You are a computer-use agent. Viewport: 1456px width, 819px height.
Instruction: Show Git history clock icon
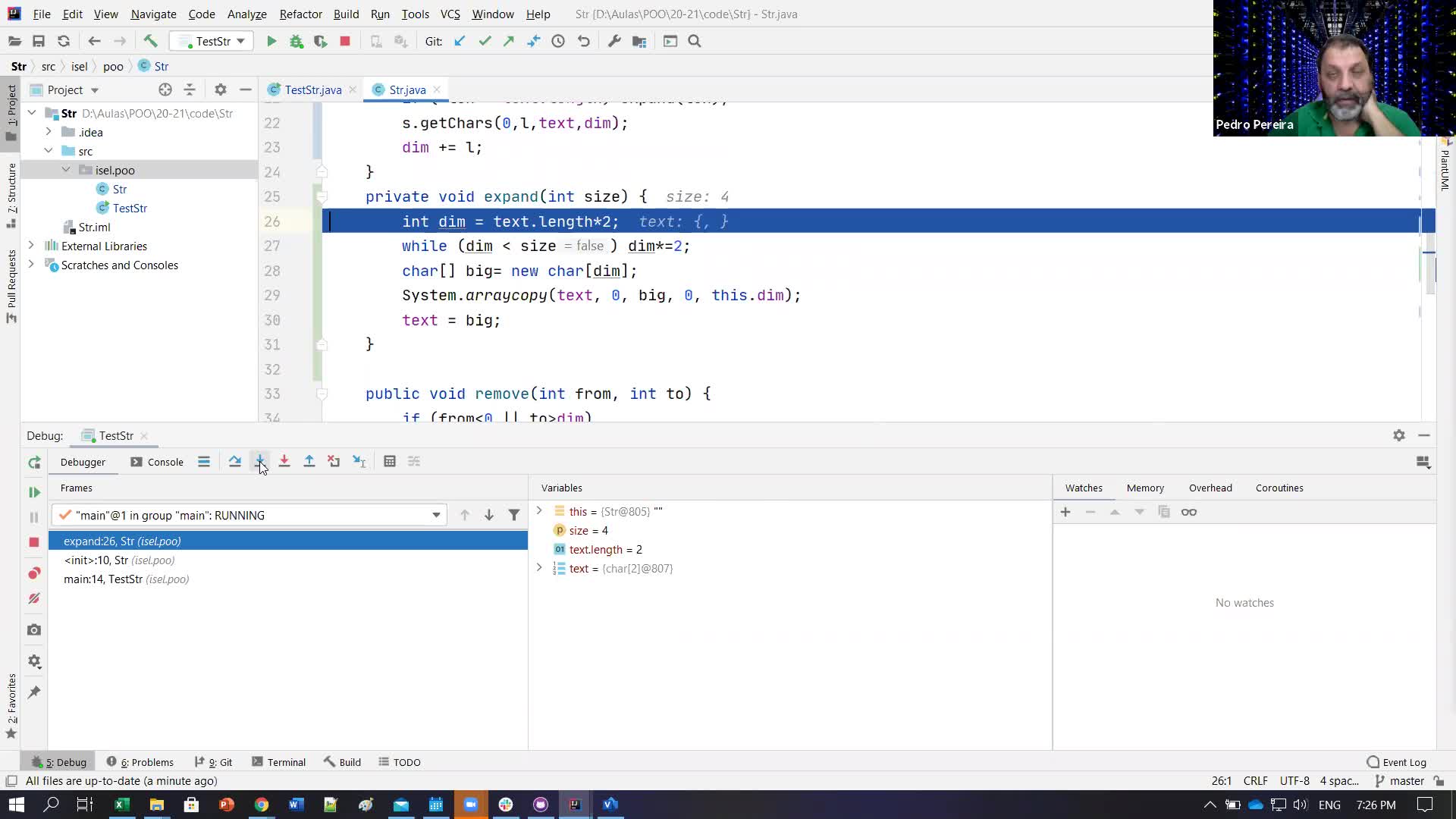(x=558, y=41)
